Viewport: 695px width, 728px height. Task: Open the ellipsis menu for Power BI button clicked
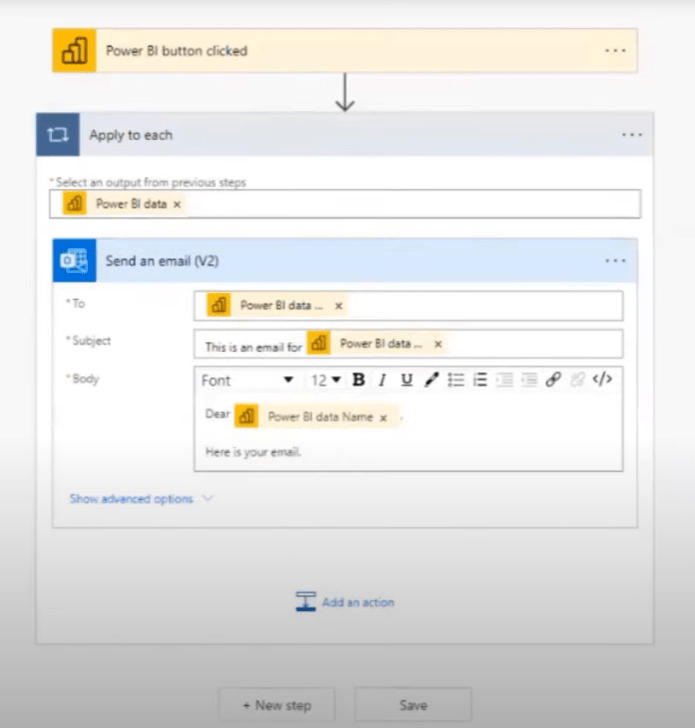(x=615, y=51)
